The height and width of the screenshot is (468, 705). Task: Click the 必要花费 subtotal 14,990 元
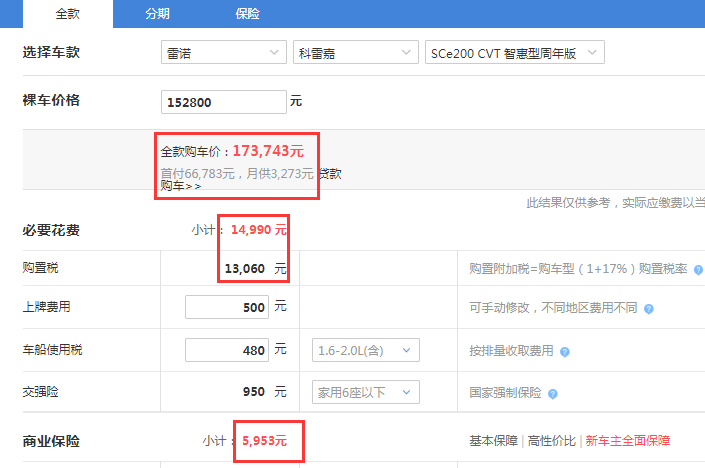[259, 230]
